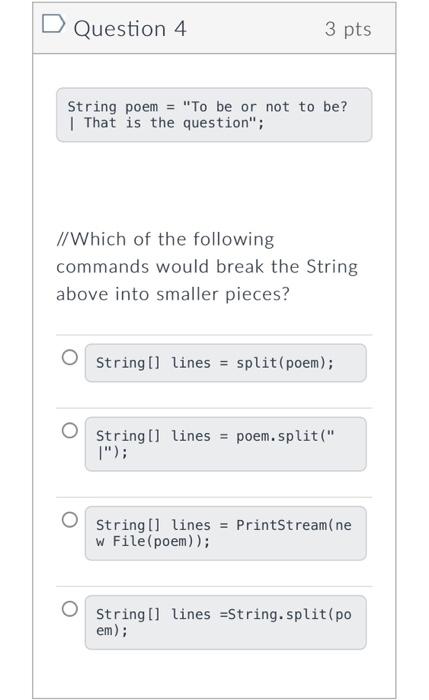
Task: Click the 'Which of the following' question text
Action: coord(166,240)
